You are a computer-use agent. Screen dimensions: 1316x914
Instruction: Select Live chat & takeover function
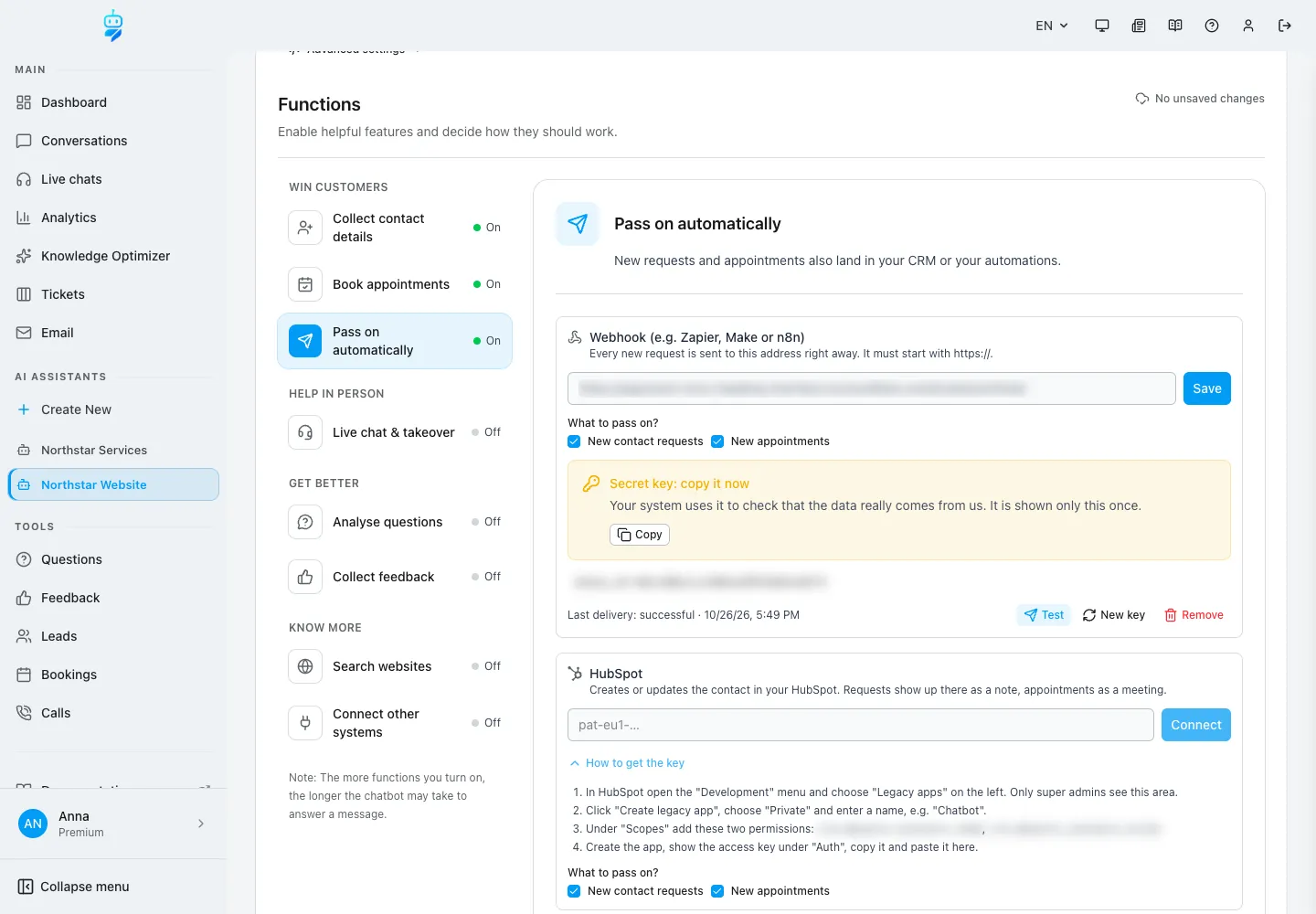395,432
